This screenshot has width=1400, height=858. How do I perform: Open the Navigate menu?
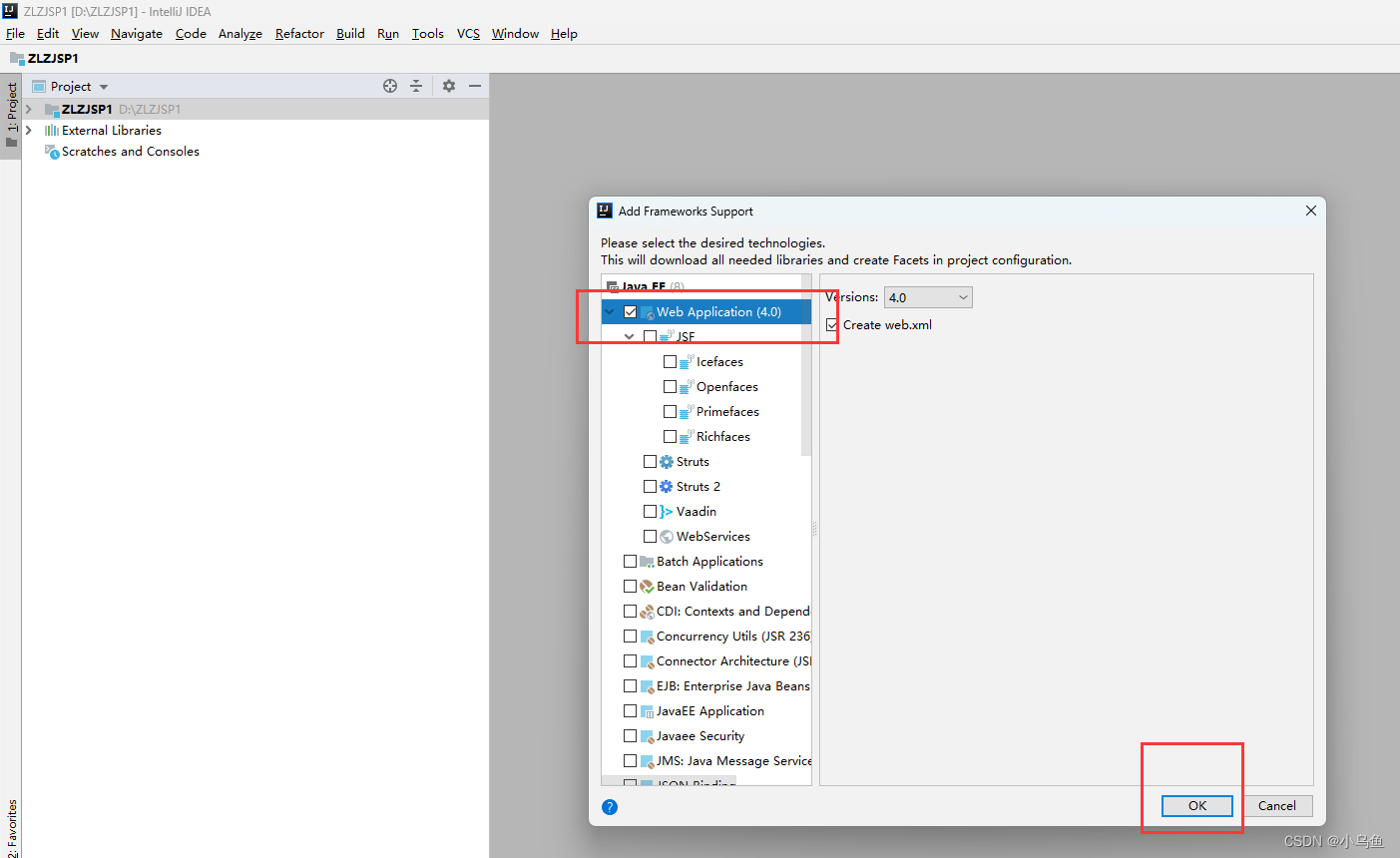click(x=137, y=33)
